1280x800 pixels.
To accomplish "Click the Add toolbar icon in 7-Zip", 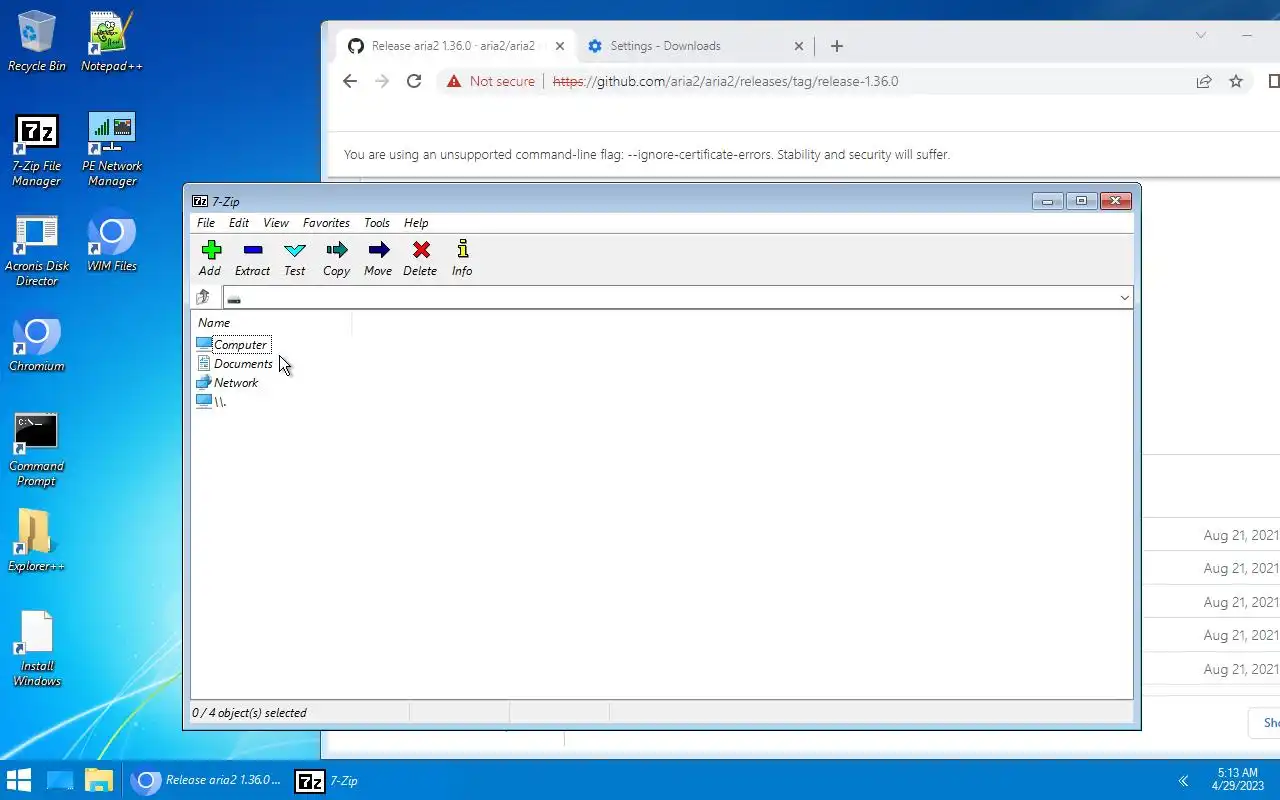I will [210, 258].
